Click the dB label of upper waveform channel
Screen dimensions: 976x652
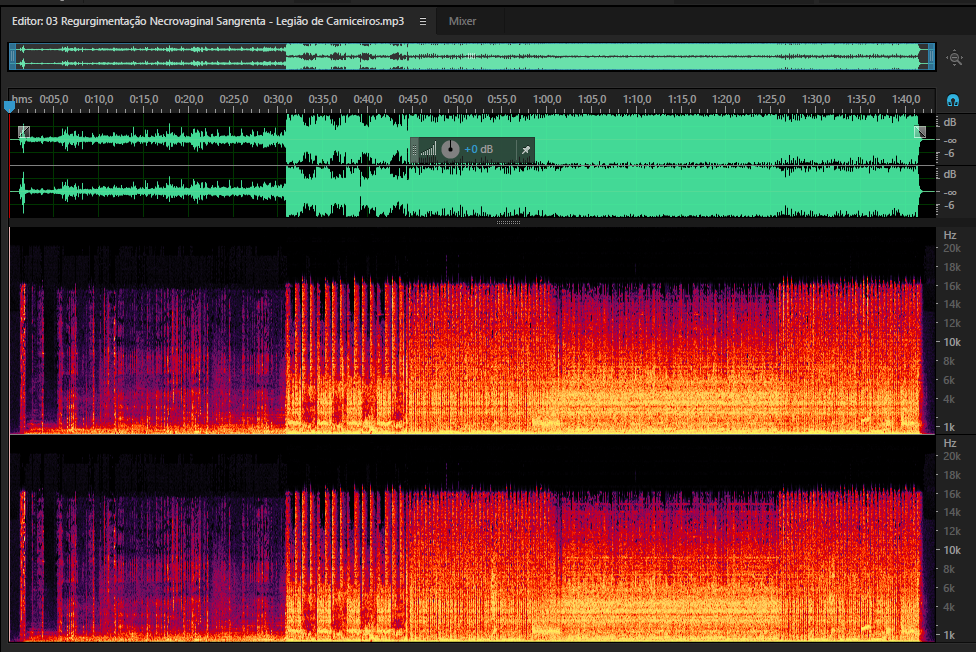(x=950, y=122)
